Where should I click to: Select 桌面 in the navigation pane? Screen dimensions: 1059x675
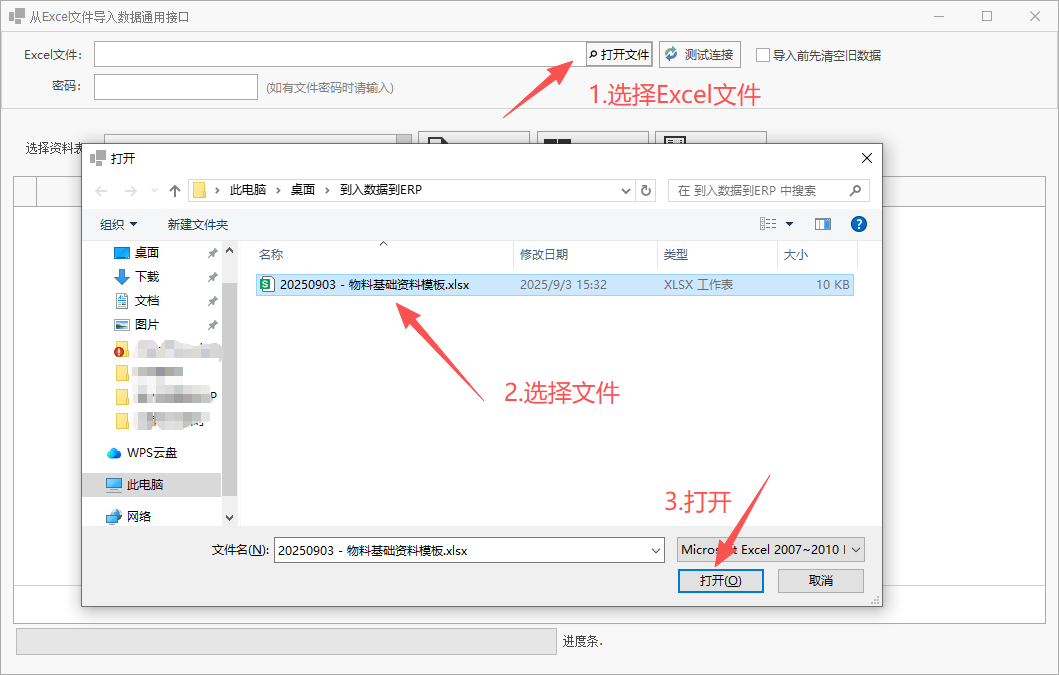(x=146, y=253)
